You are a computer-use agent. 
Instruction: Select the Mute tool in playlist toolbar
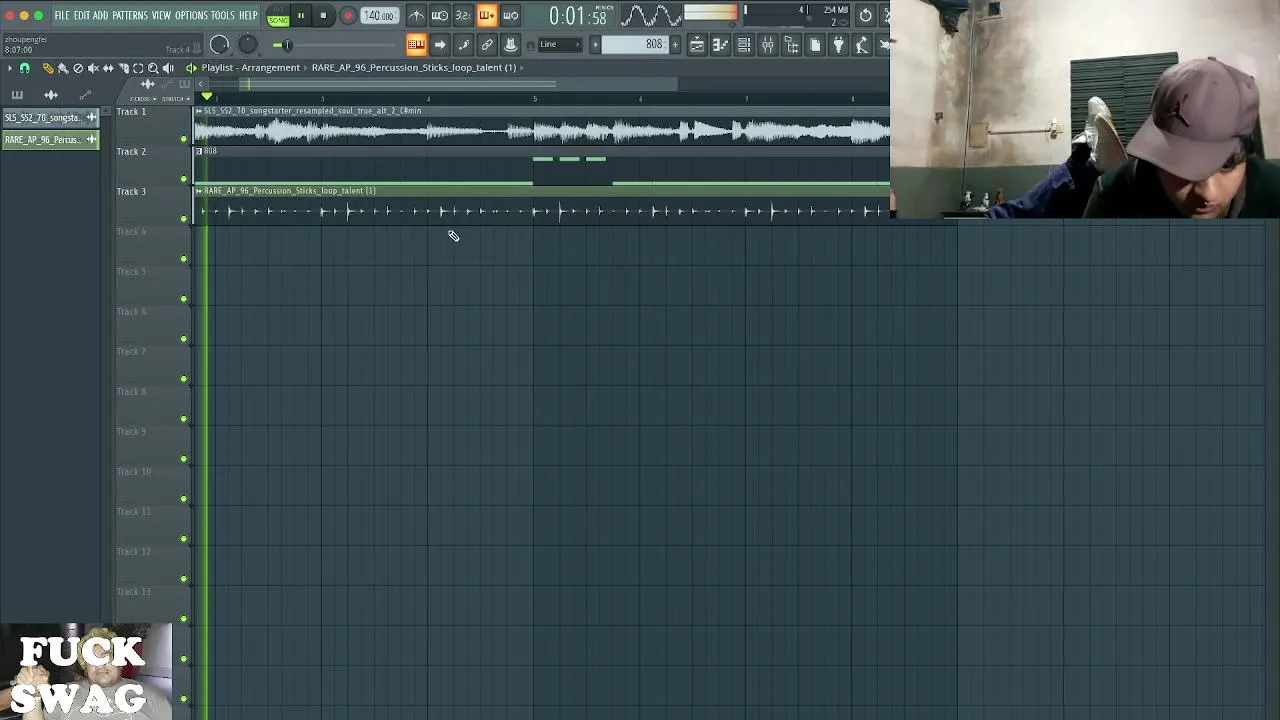[93, 68]
